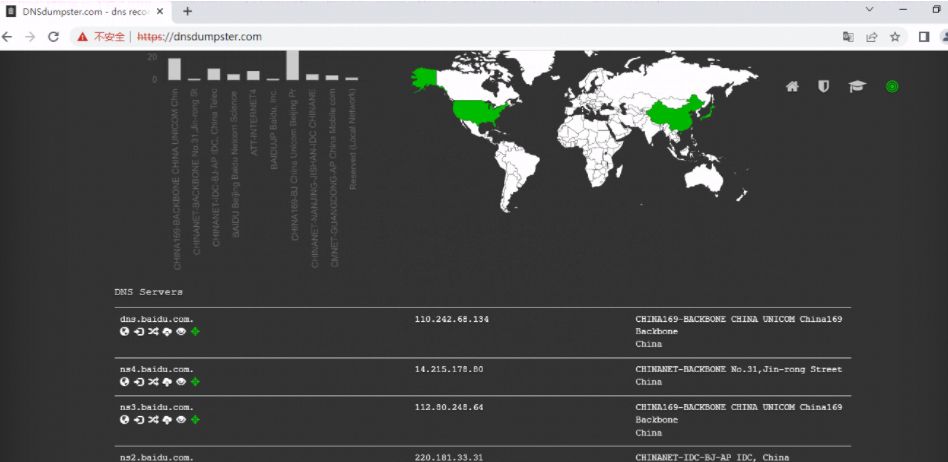Click the shuffle arrows icon under ns4.baidu.com
The width and height of the screenshot is (948, 462).
coord(153,382)
